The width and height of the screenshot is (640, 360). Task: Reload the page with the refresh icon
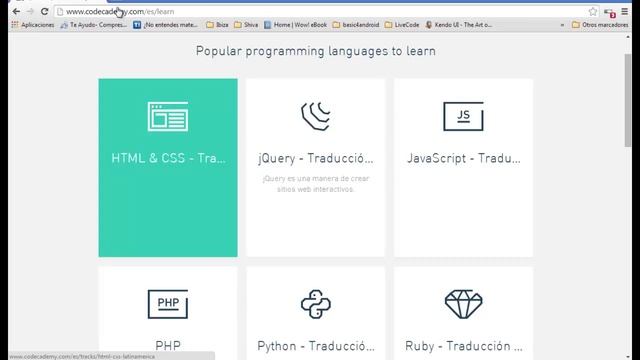[x=44, y=11]
